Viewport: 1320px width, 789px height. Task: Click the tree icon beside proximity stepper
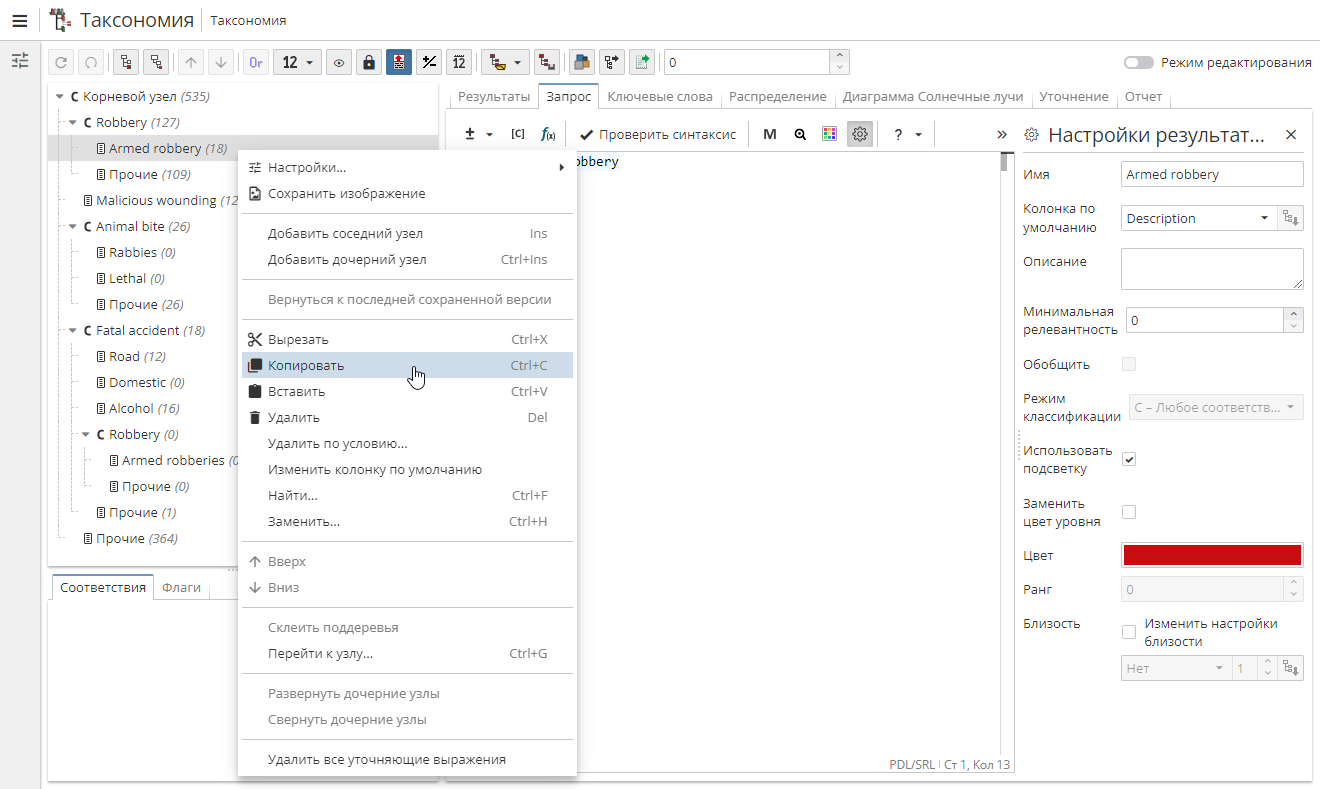click(x=1291, y=668)
